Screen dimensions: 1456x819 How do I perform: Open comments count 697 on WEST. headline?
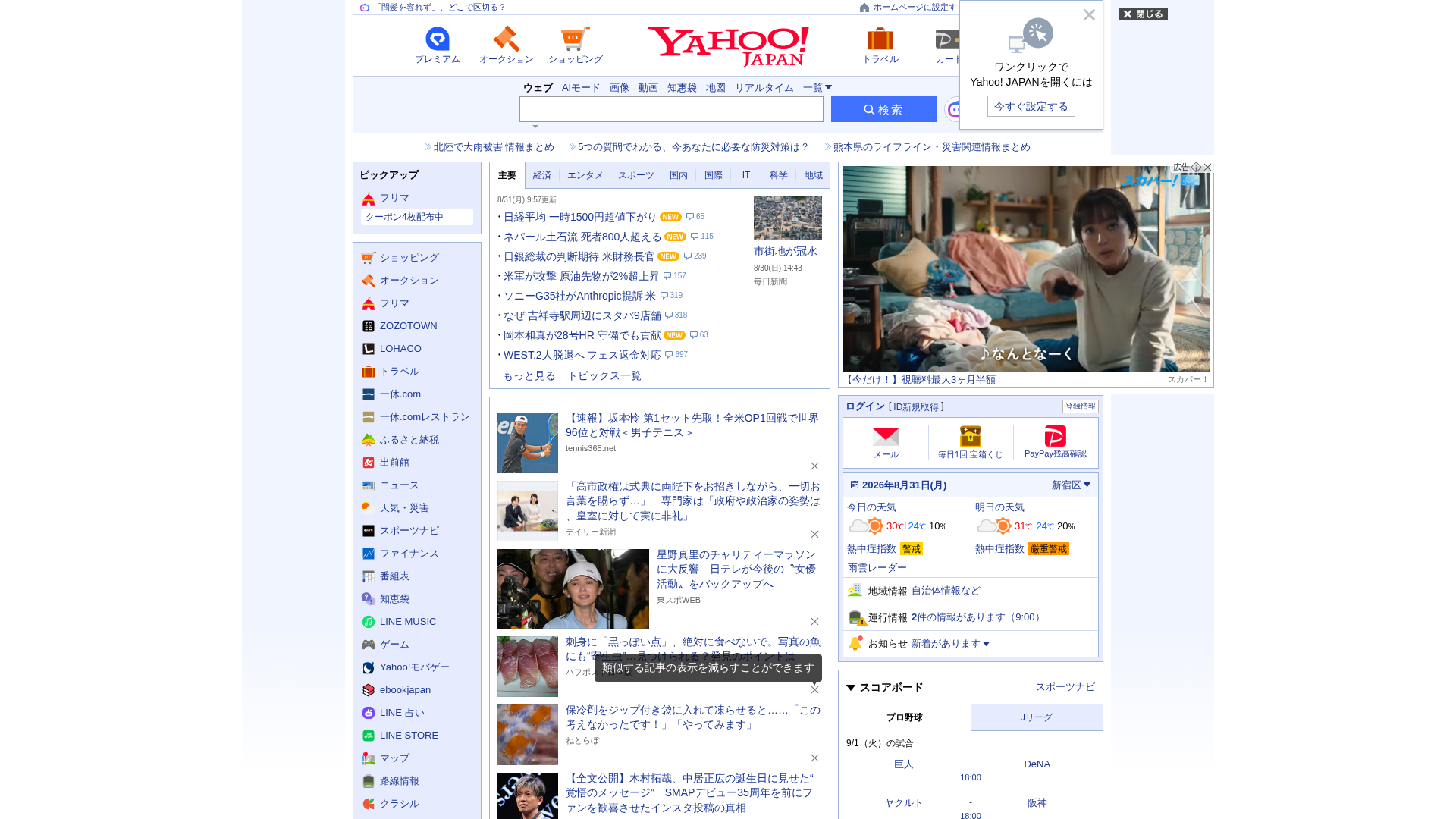[676, 355]
